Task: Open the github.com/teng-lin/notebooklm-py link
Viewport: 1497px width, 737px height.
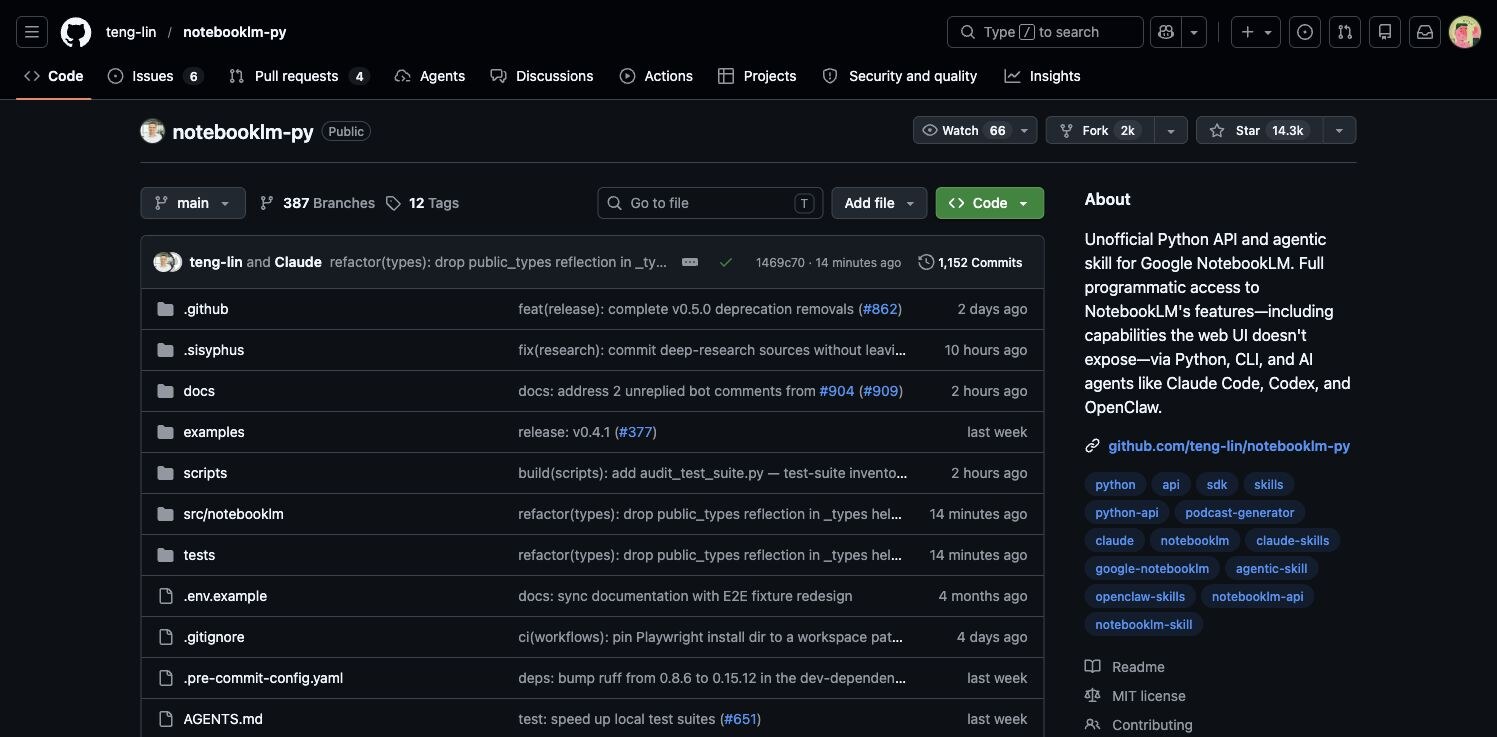Action: pyautogui.click(x=1229, y=446)
